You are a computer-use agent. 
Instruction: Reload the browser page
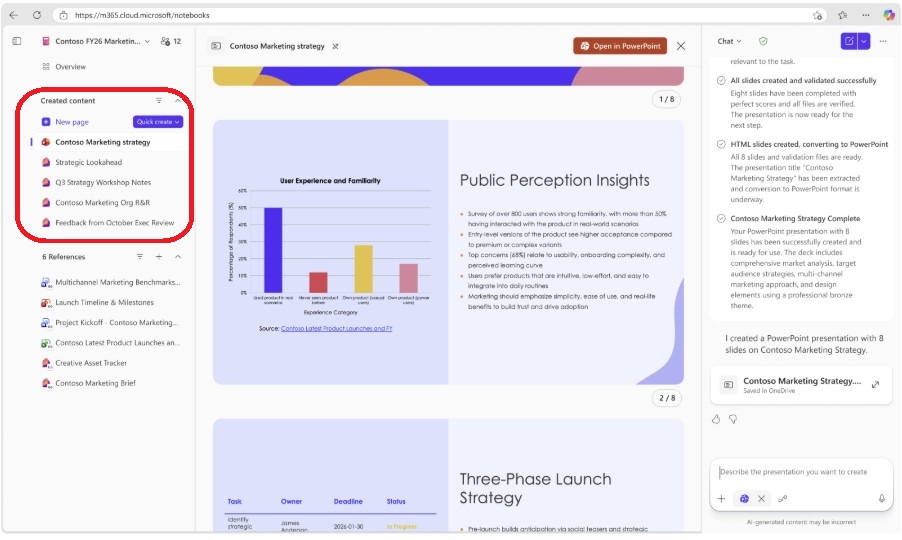coord(37,16)
